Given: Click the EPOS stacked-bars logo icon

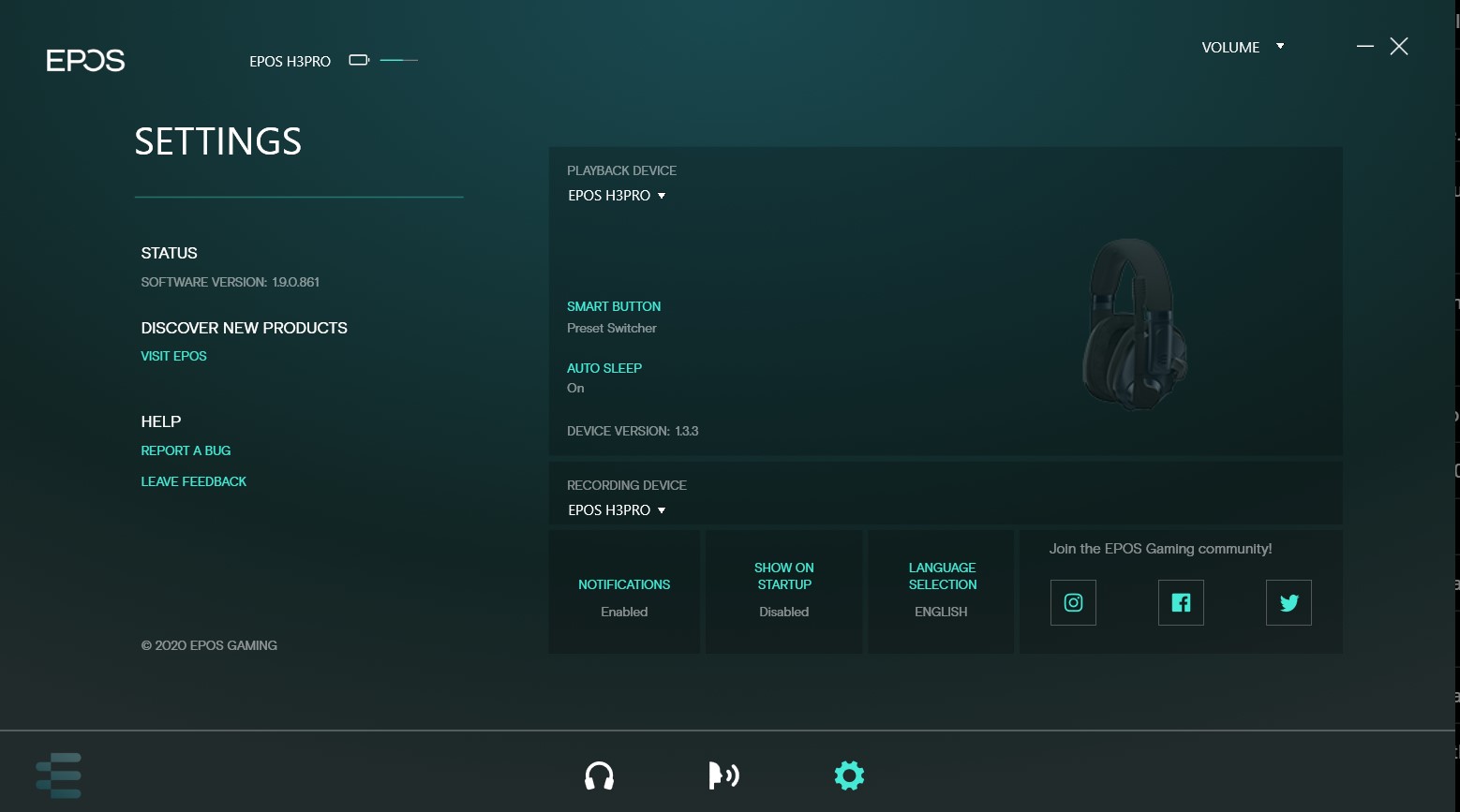Looking at the screenshot, I should [59, 775].
